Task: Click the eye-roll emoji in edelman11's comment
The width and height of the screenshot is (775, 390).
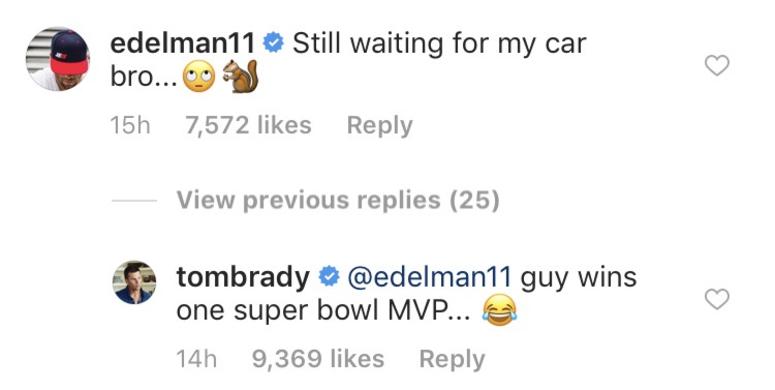Action: coord(199,78)
